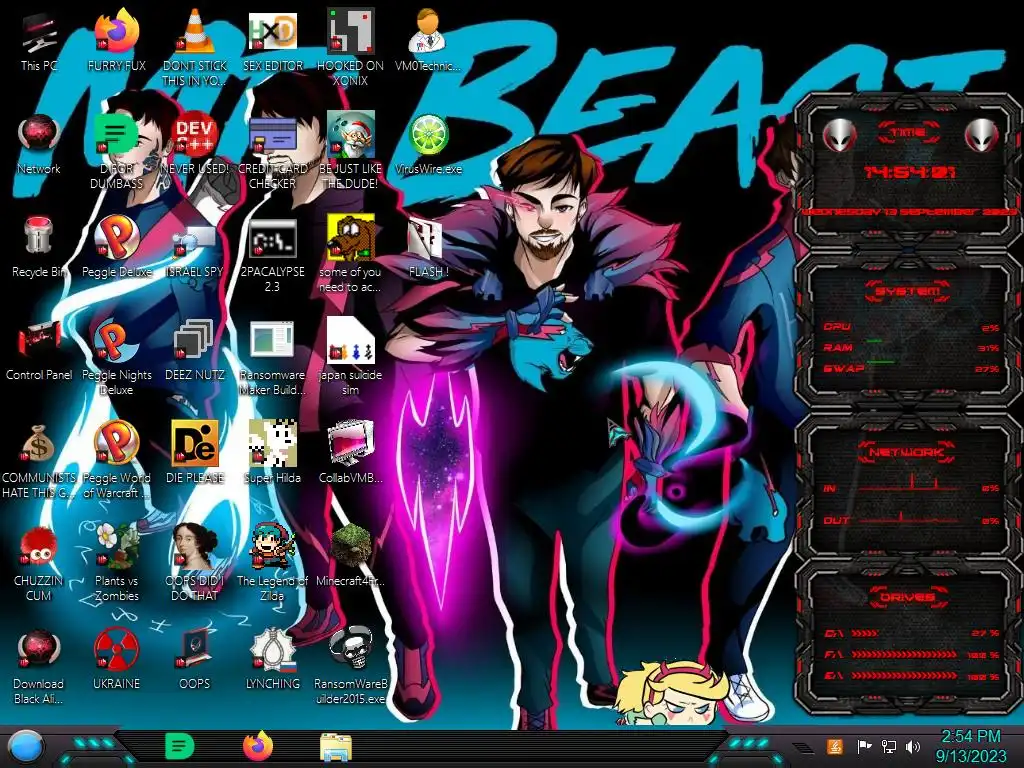
Task: Click the taskbar clock showing 2:54 PM
Action: click(x=970, y=746)
